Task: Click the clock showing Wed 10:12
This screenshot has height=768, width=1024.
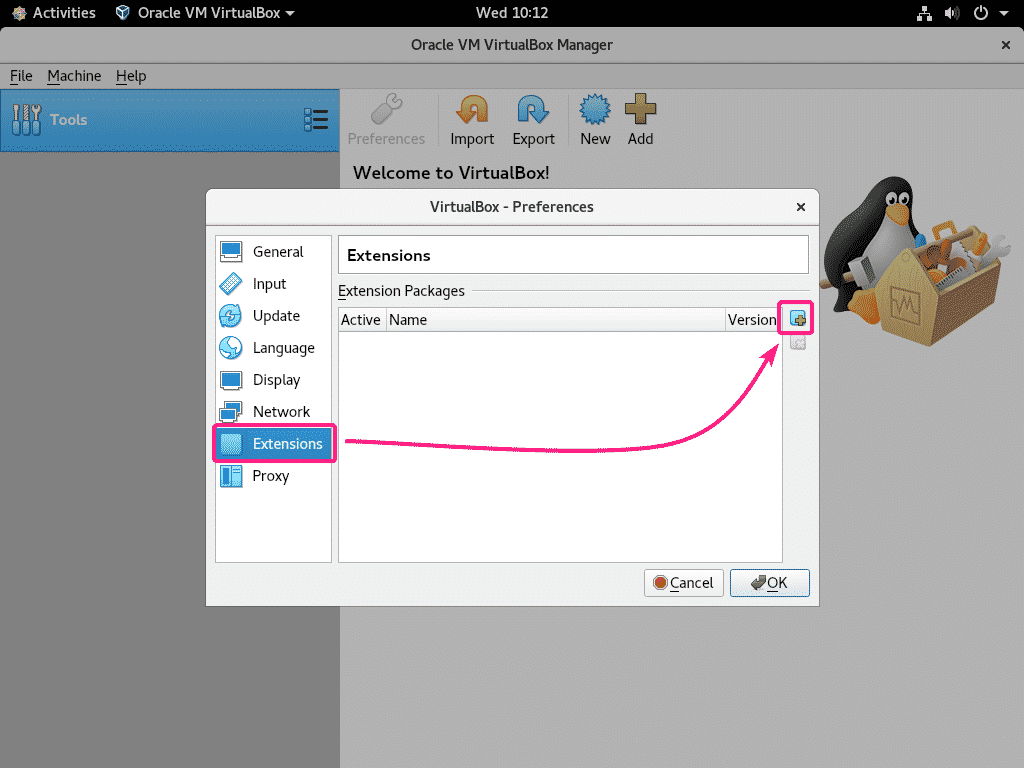Action: click(511, 12)
